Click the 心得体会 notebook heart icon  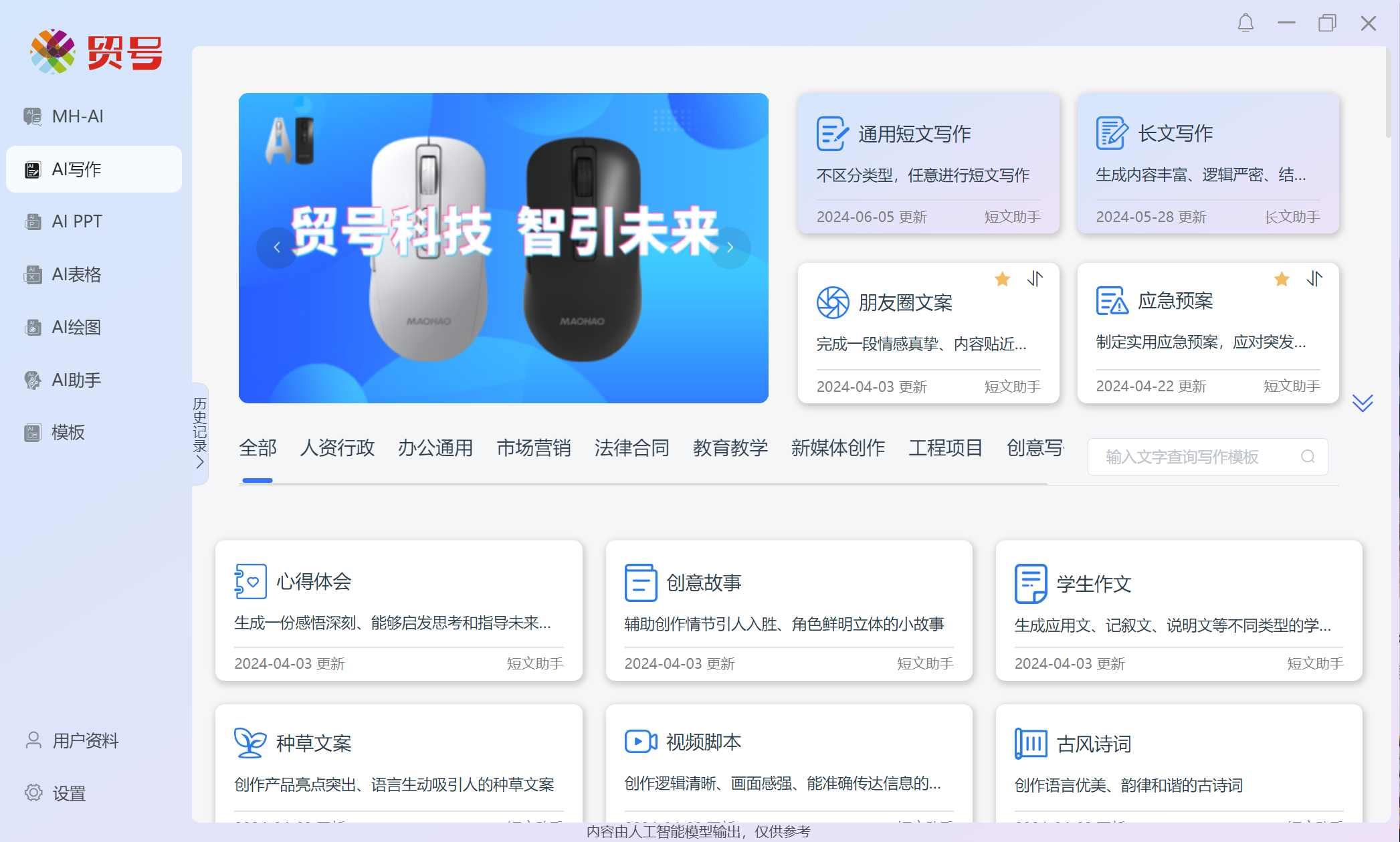pos(251,582)
